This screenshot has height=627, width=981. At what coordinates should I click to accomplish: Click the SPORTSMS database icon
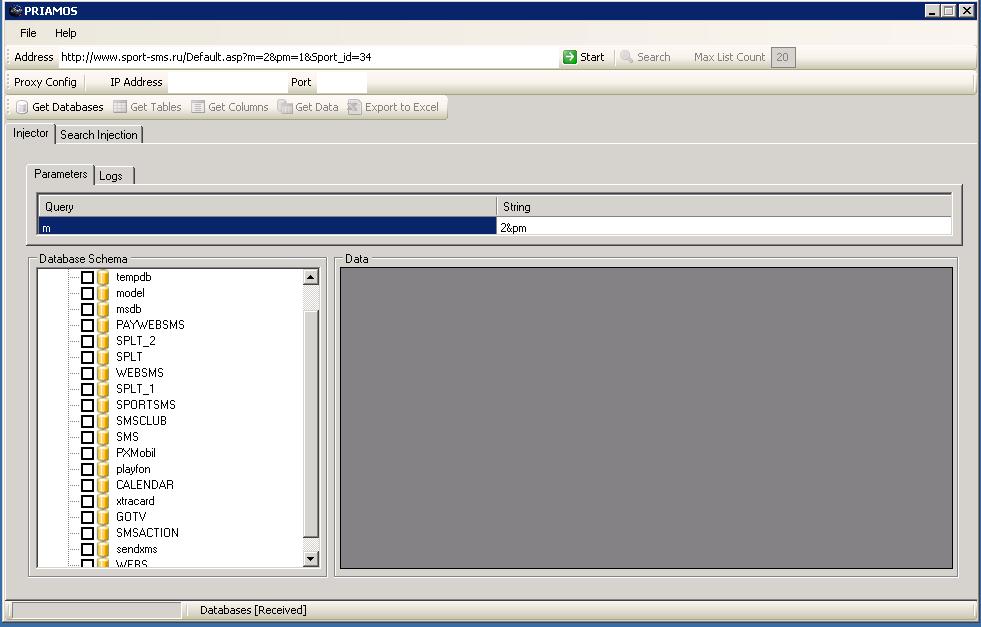(x=103, y=405)
